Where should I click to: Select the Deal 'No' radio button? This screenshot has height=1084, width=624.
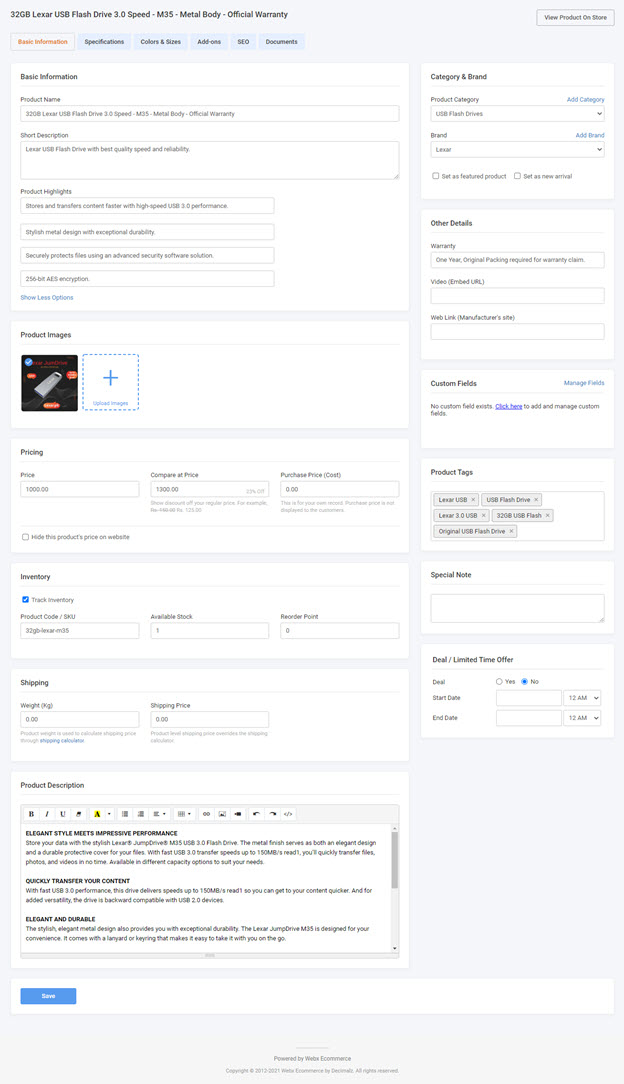click(524, 682)
